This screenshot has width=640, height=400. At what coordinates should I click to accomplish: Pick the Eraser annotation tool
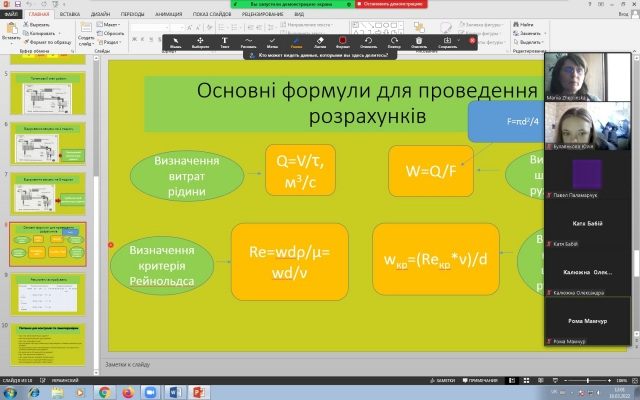(x=320, y=41)
